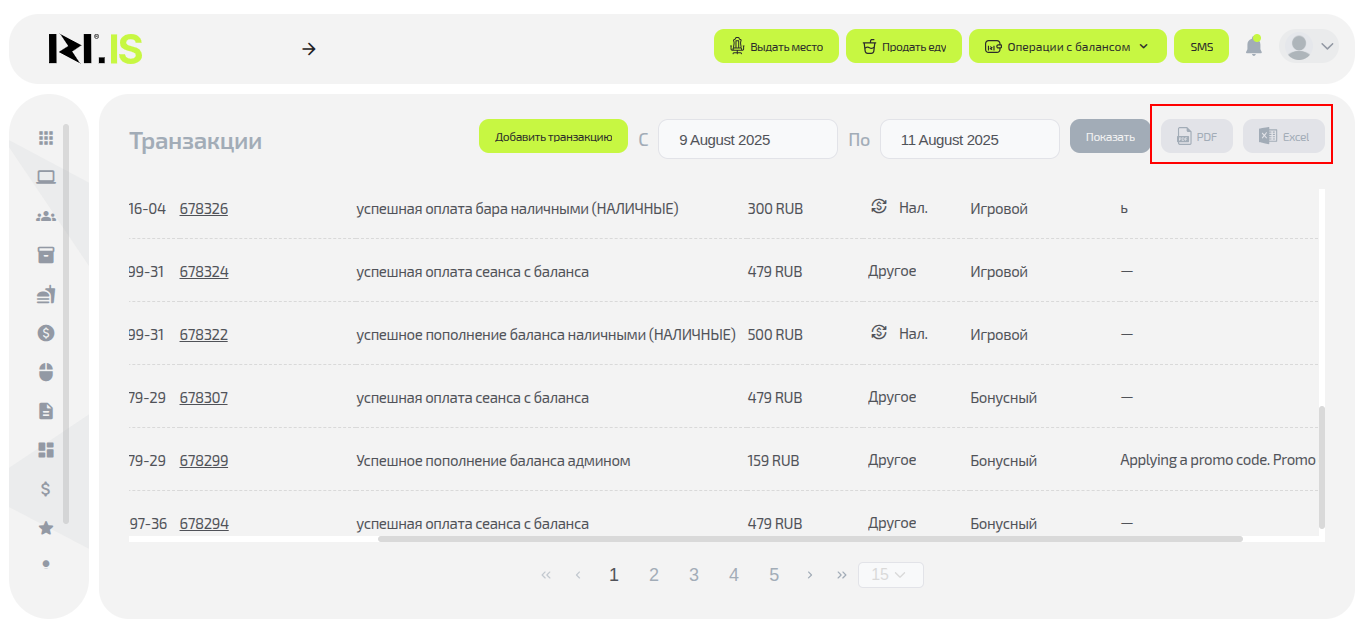Export transactions to Excel
This screenshot has height=633, width=1365.
click(1283, 137)
